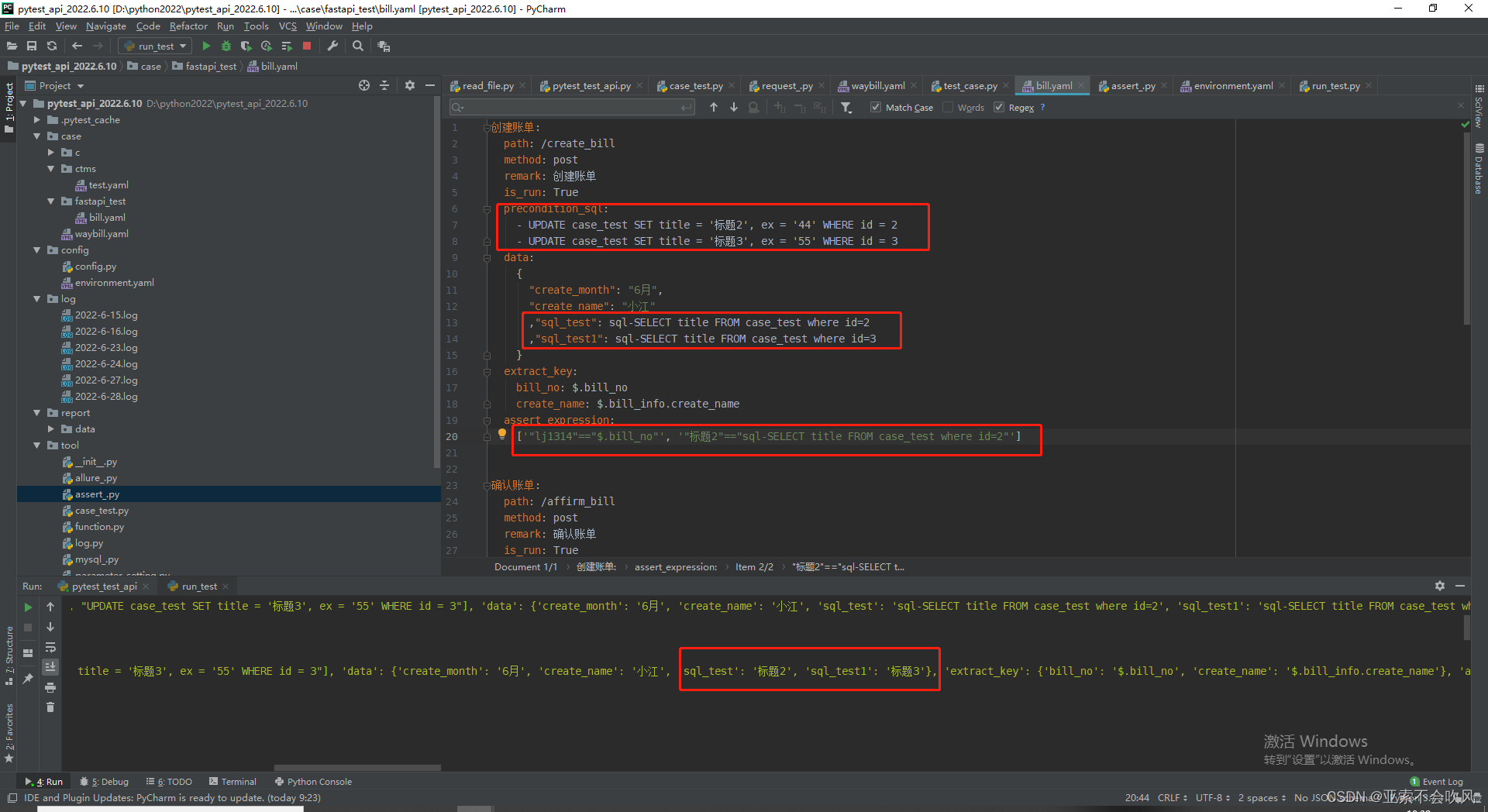Click Scroll to End icon in Run panel
1488x812 pixels.
[50, 667]
